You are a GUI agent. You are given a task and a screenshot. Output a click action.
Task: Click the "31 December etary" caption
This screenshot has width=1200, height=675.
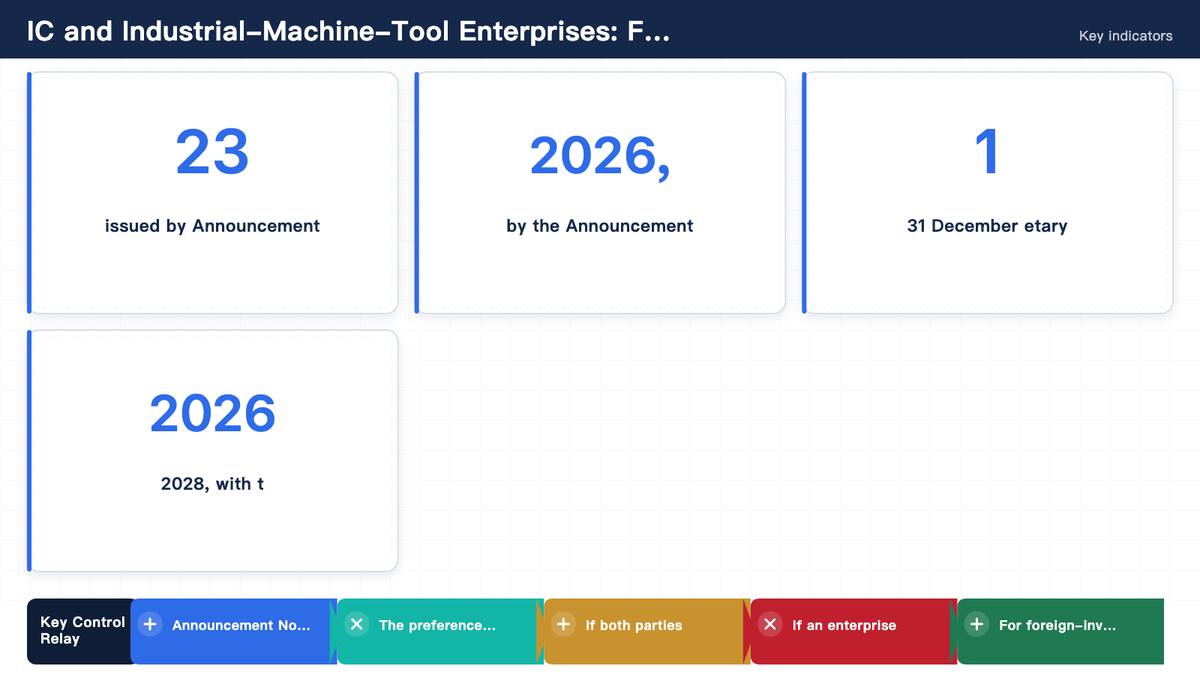point(987,226)
